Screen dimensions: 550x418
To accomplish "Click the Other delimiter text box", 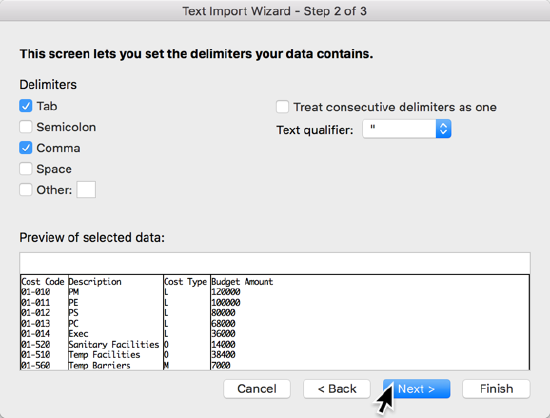I will [x=86, y=190].
